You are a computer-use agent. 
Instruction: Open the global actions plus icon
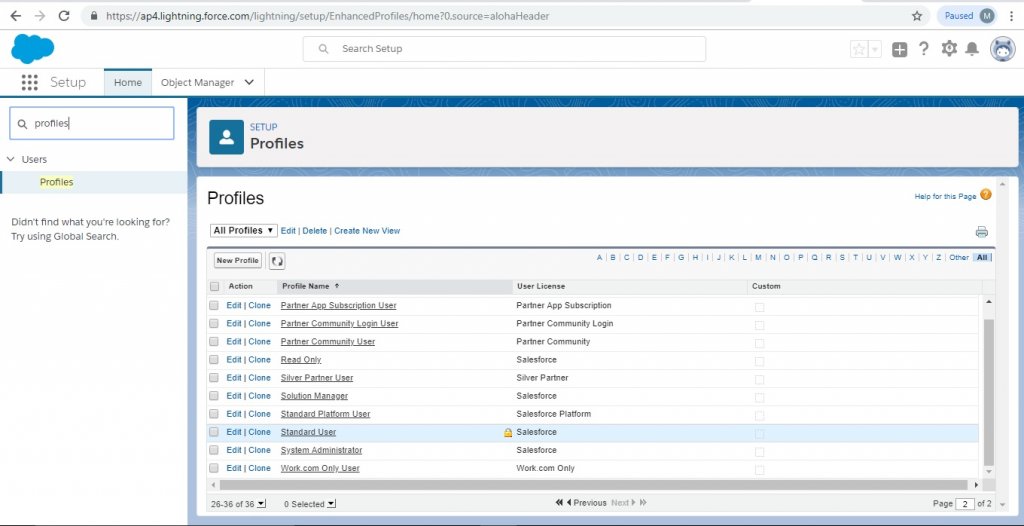tap(900, 49)
